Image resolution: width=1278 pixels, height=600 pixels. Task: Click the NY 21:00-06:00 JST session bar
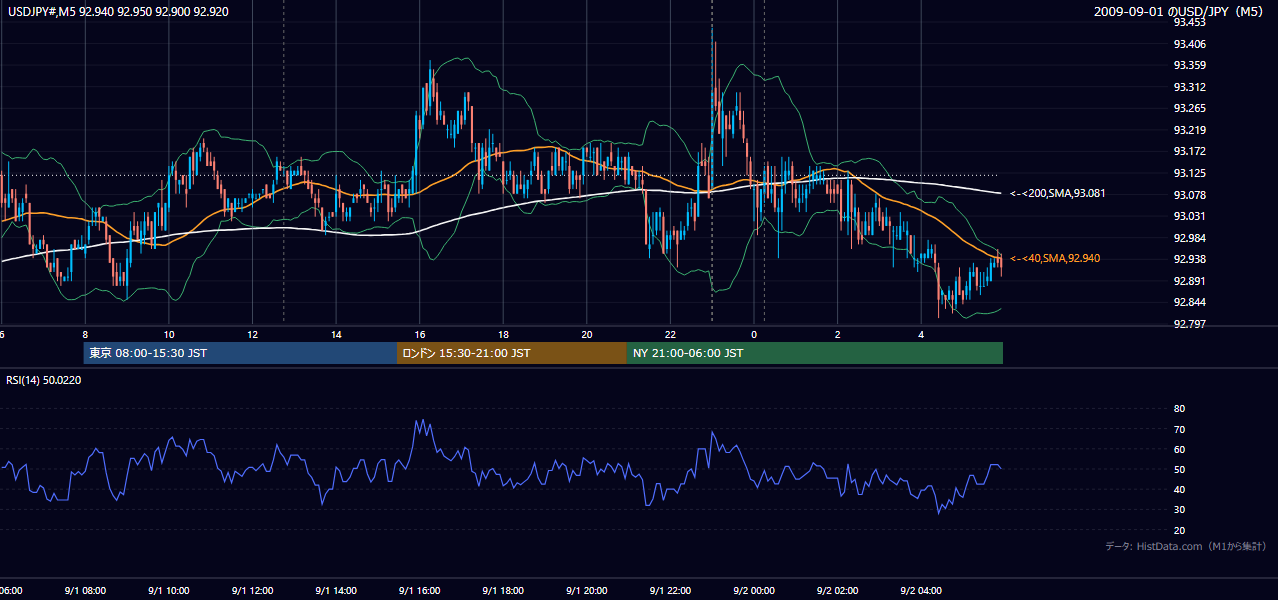pyautogui.click(x=815, y=353)
